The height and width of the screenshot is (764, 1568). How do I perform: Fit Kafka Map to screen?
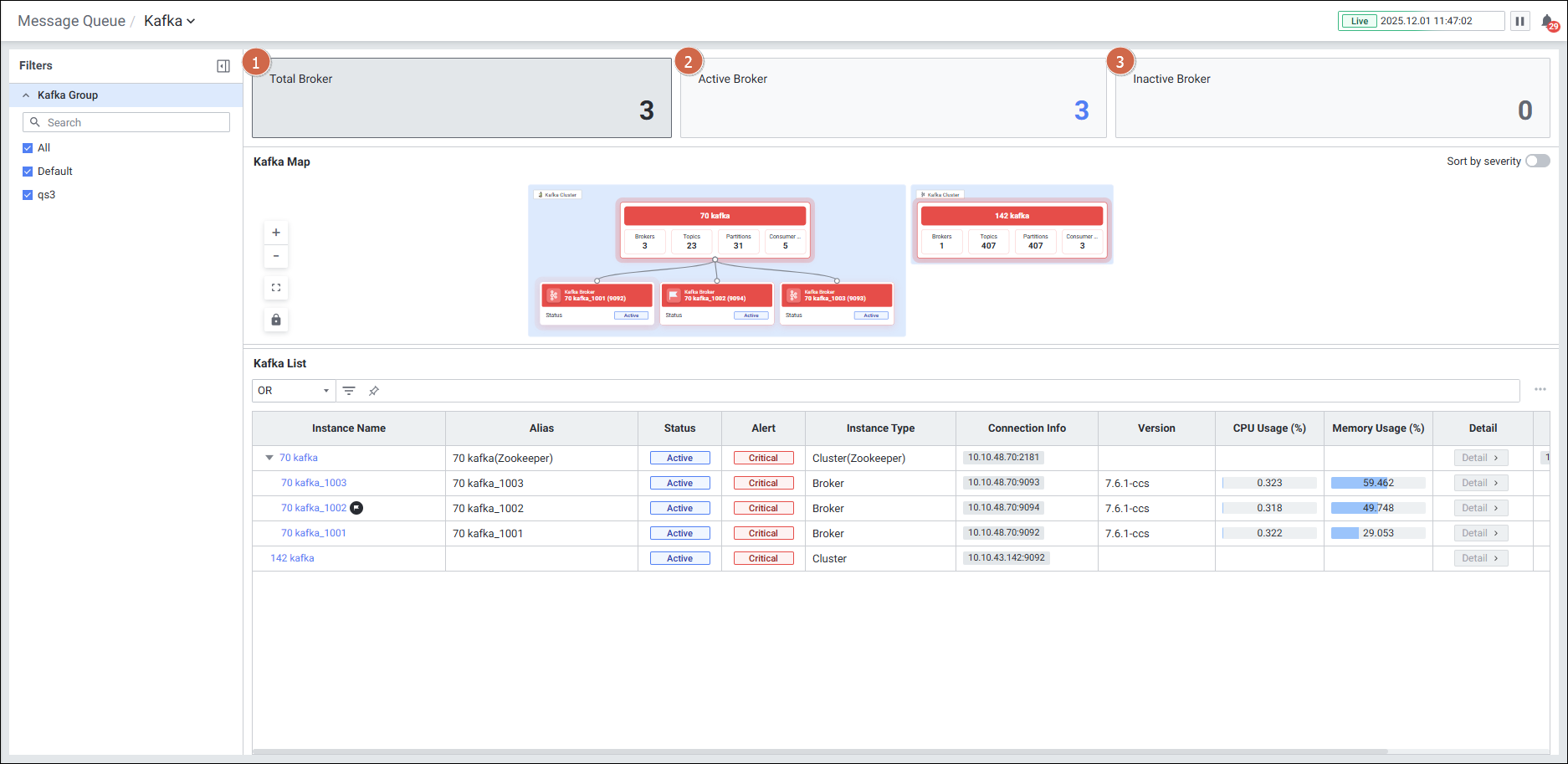276,288
